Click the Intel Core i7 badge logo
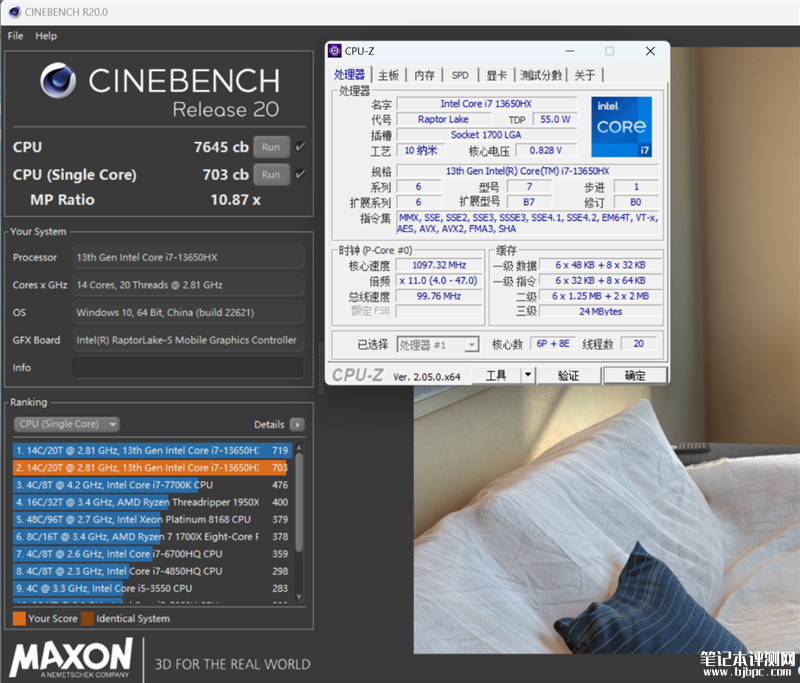Viewport: 800px width, 683px height. click(621, 127)
